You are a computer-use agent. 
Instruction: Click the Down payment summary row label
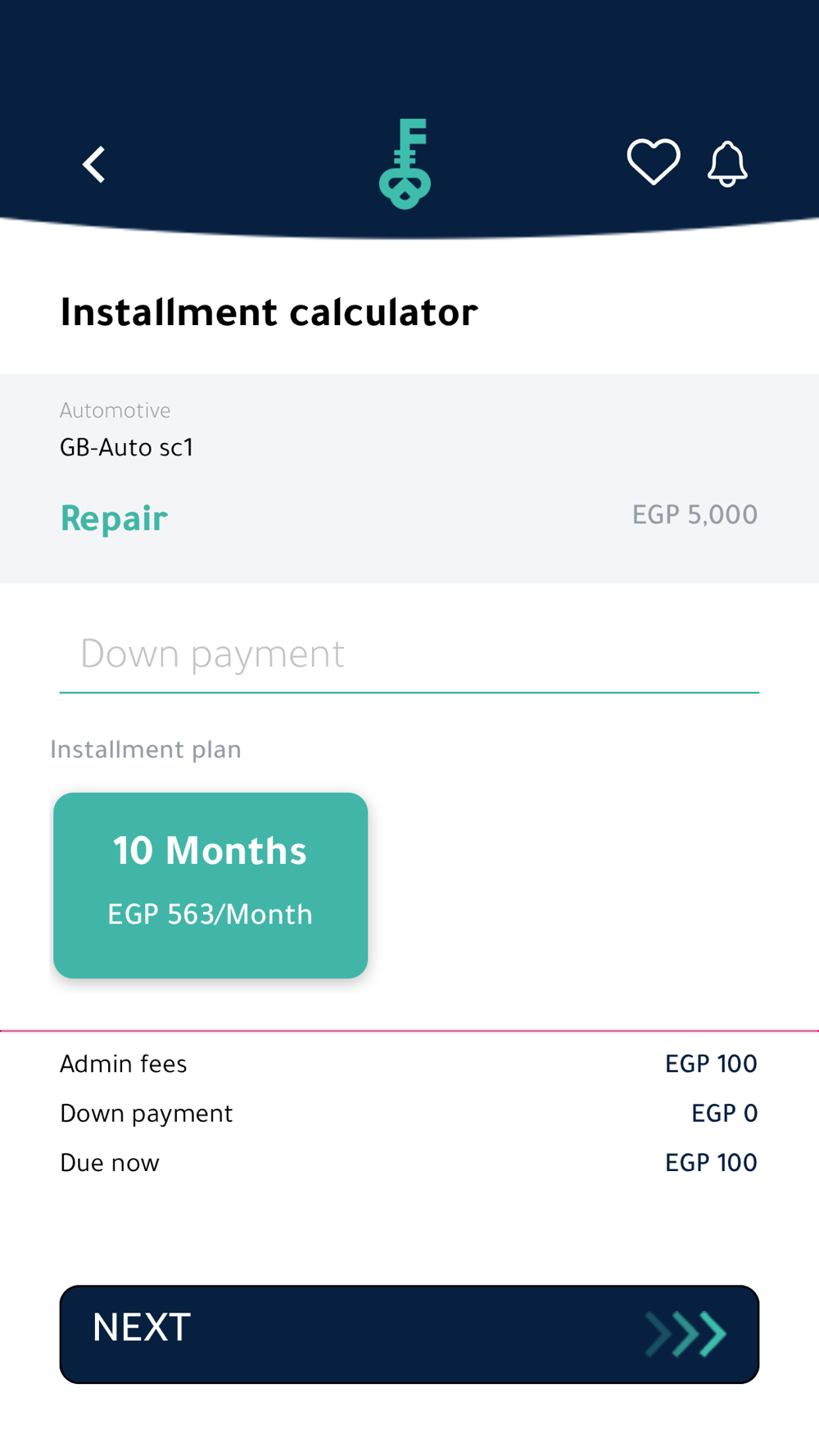pyautogui.click(x=147, y=1114)
